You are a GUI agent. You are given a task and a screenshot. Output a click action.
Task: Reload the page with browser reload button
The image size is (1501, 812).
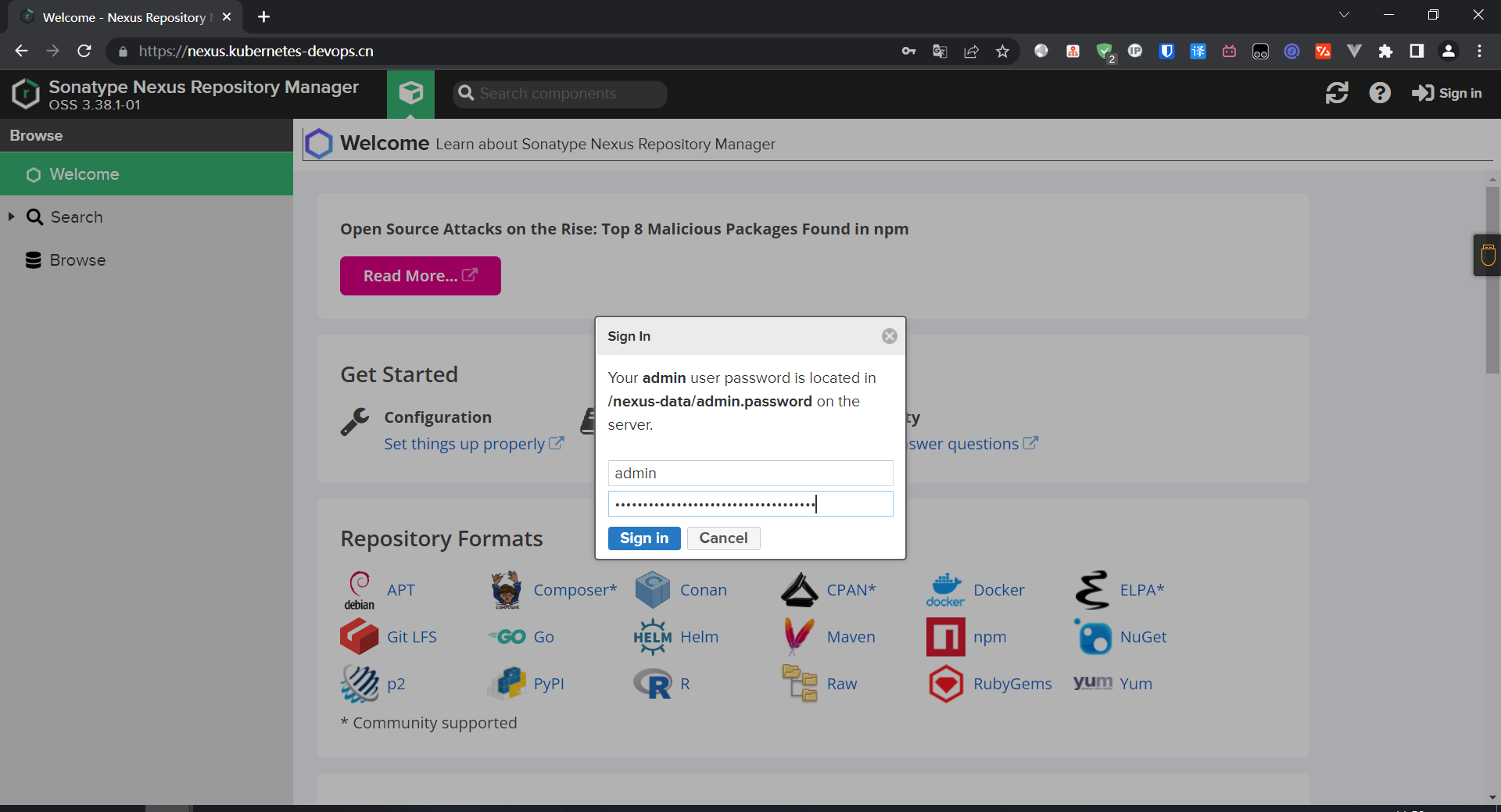tap(84, 51)
